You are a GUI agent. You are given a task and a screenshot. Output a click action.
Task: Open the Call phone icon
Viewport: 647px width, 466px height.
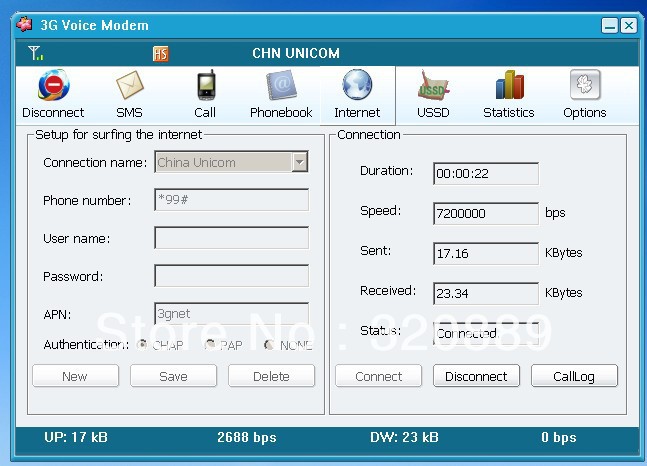point(206,85)
